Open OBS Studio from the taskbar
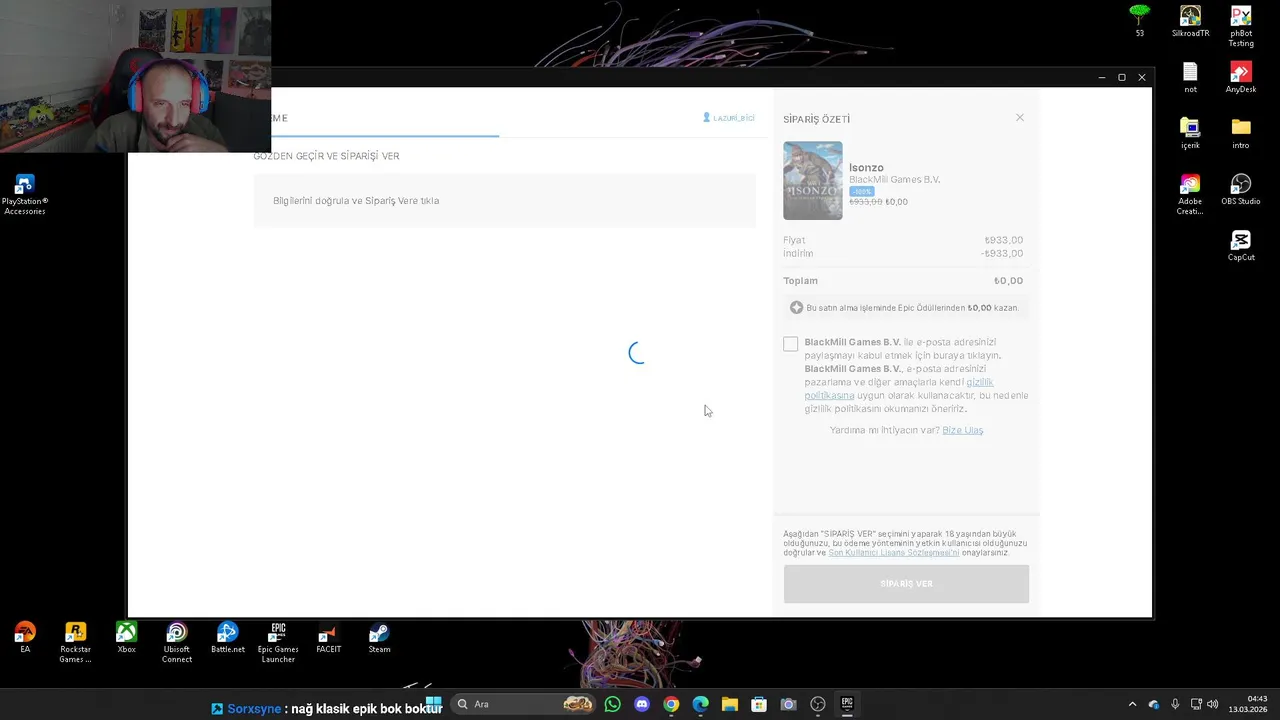The width and height of the screenshot is (1280, 720). (x=818, y=704)
